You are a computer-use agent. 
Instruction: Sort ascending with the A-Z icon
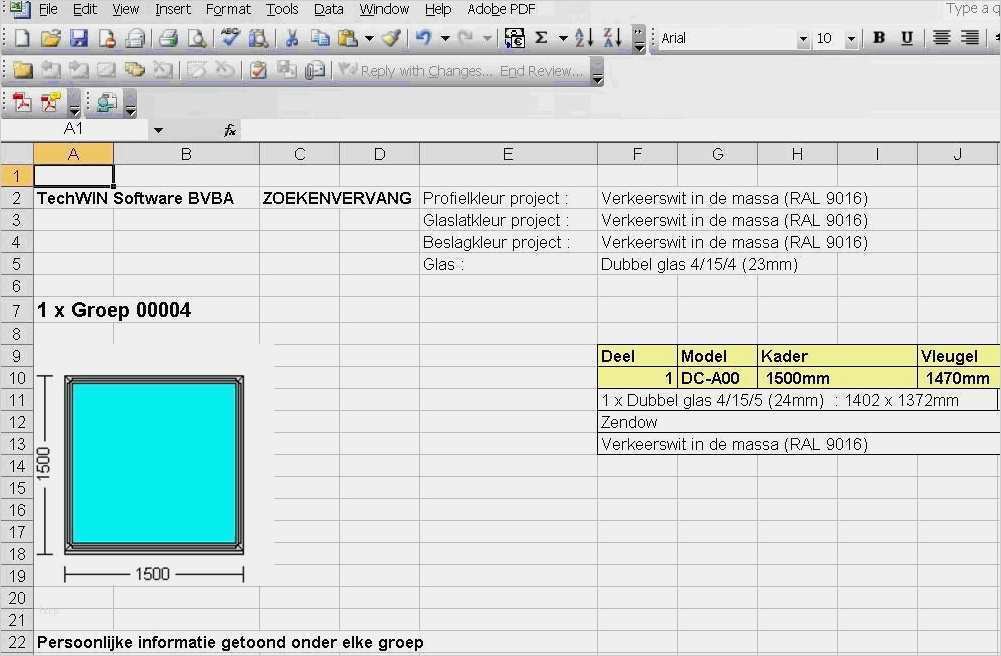(x=585, y=39)
